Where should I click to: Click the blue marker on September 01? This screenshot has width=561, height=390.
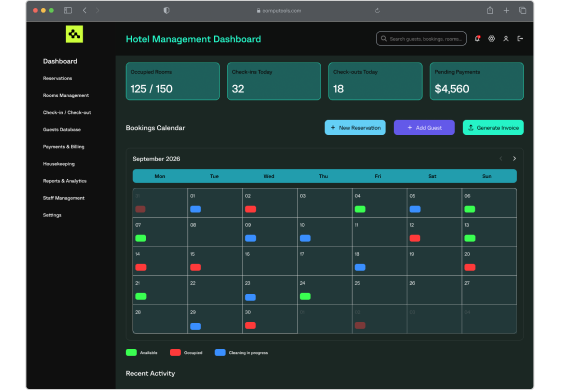coord(195,209)
